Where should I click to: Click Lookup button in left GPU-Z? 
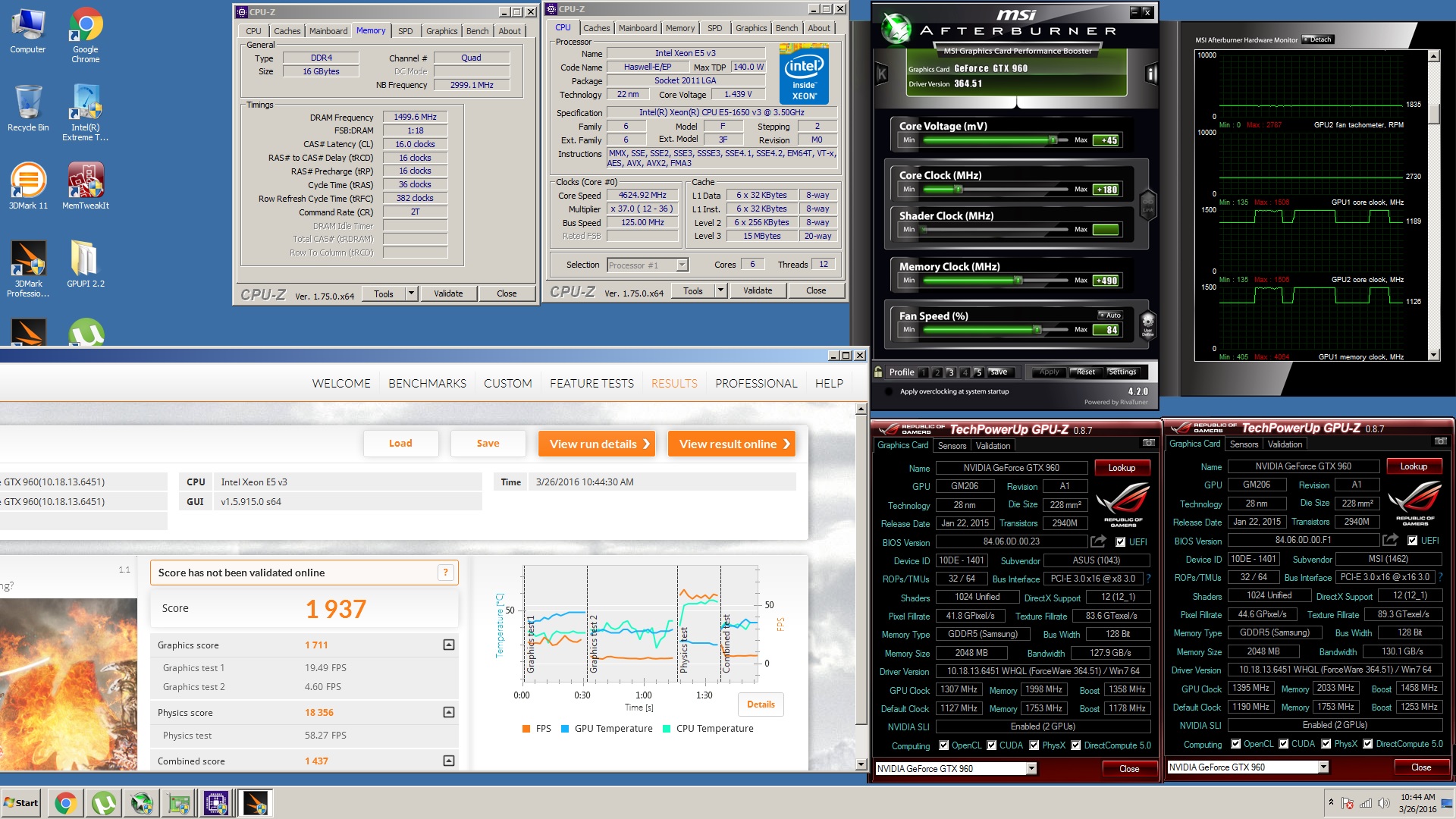(1122, 468)
